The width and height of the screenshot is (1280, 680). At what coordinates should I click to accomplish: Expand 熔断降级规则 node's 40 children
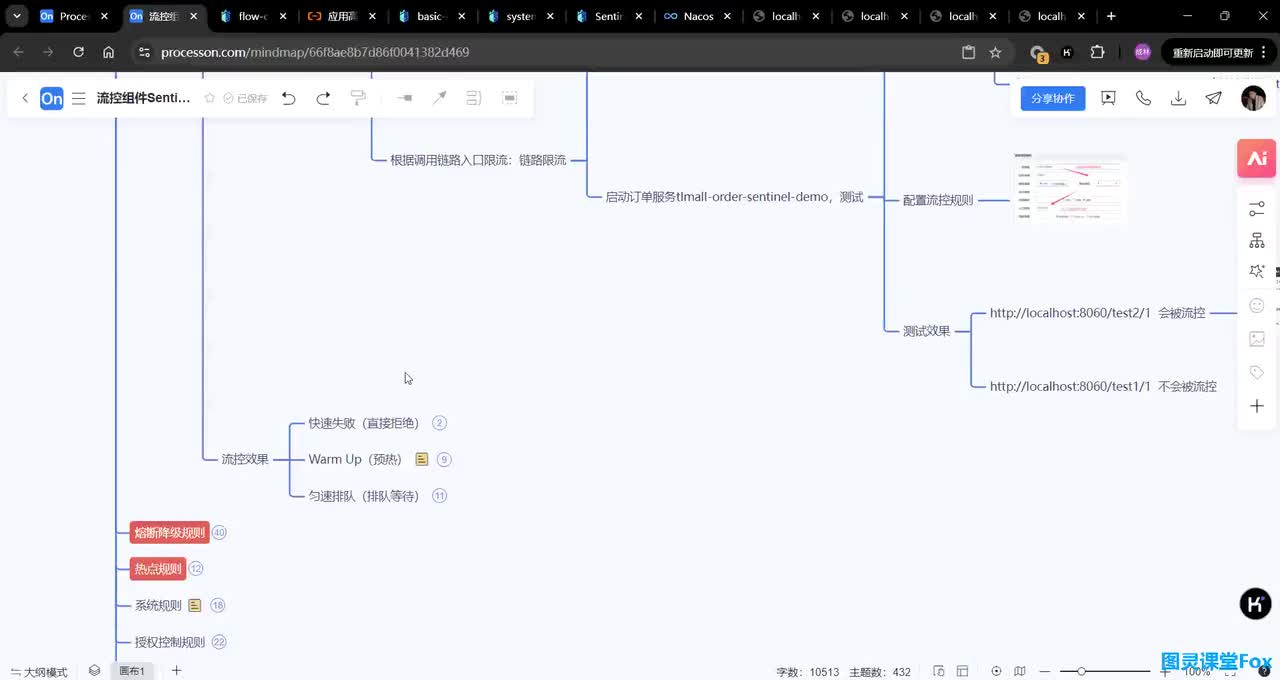tap(219, 533)
